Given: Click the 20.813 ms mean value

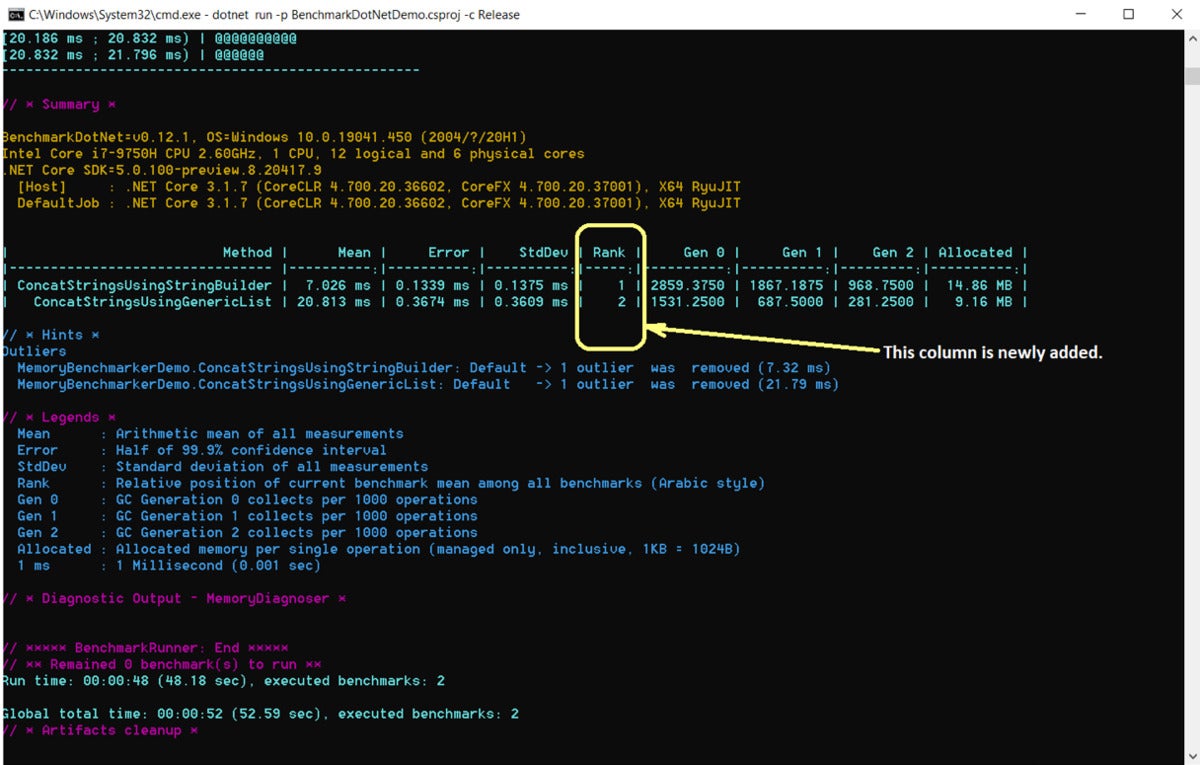Looking at the screenshot, I should coord(334,301).
